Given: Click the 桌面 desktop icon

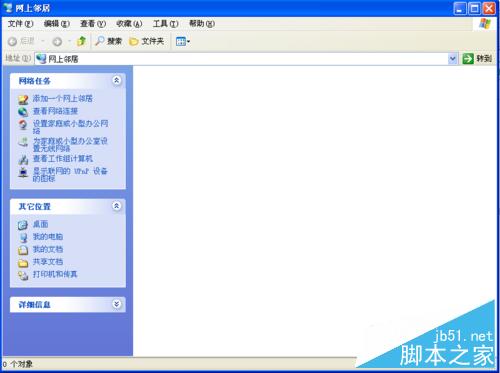Looking at the screenshot, I should 23,225.
